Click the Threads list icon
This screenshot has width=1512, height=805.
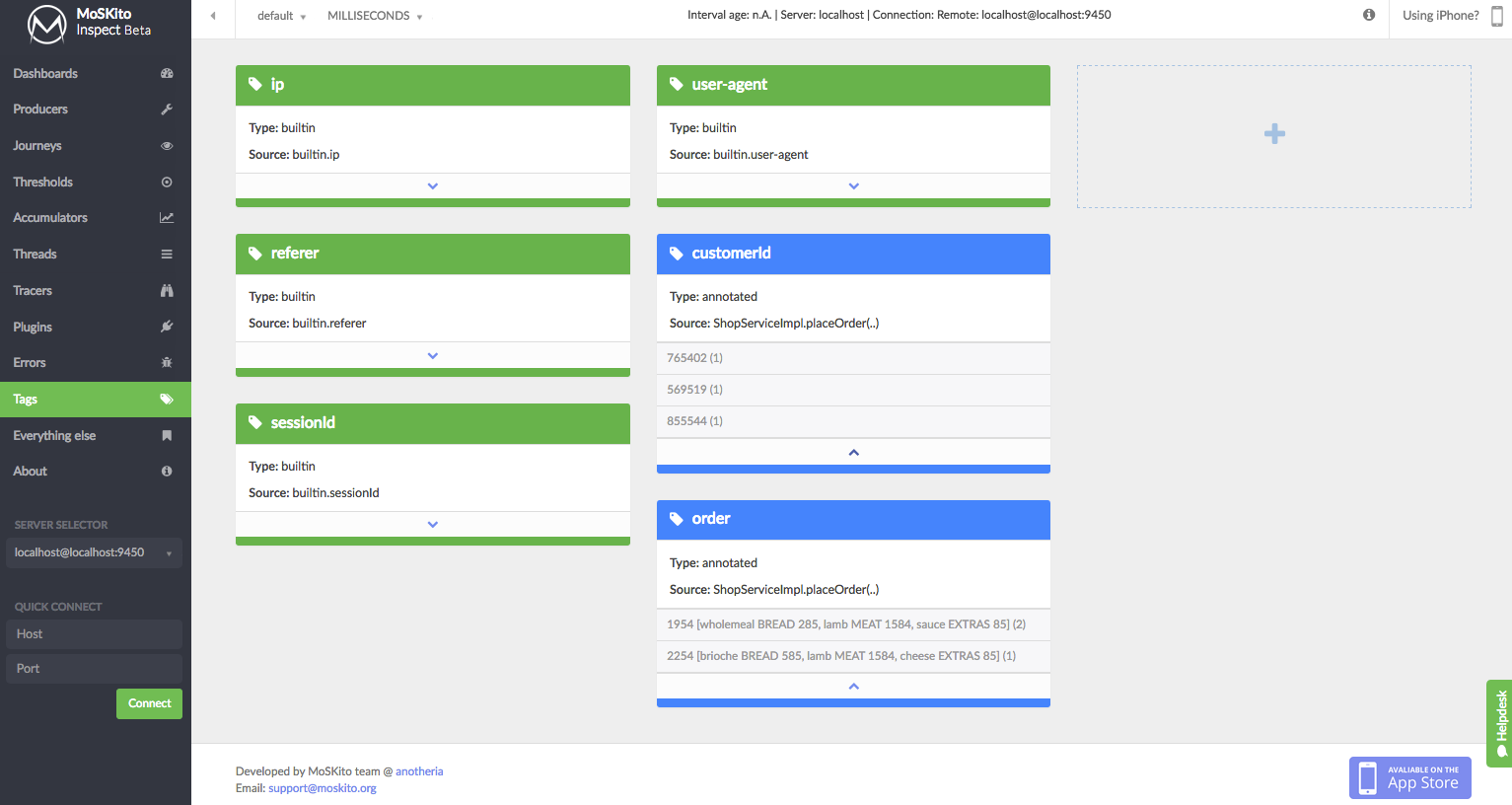[x=167, y=255]
